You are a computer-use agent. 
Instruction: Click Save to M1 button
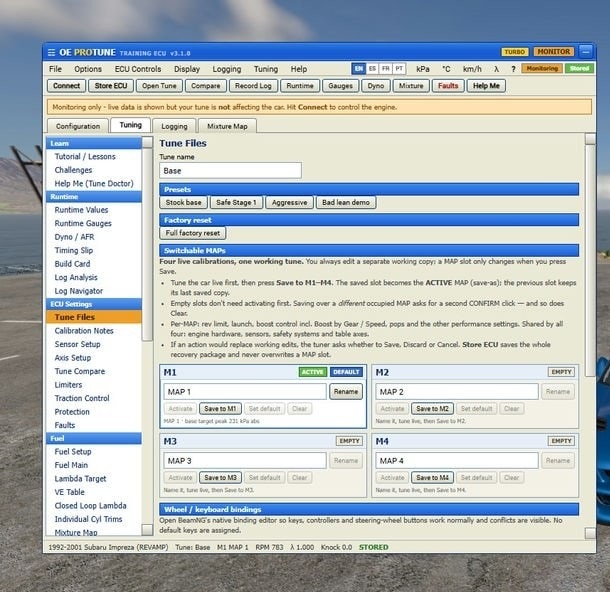tap(220, 408)
